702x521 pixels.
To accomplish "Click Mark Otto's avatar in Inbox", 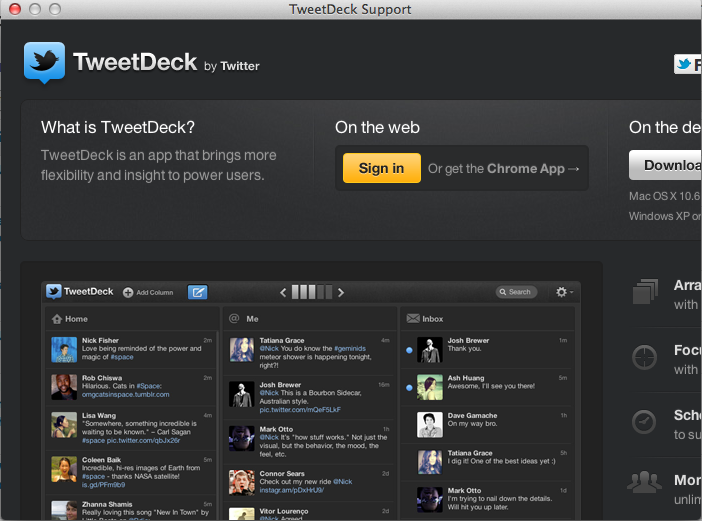I will tap(430, 500).
